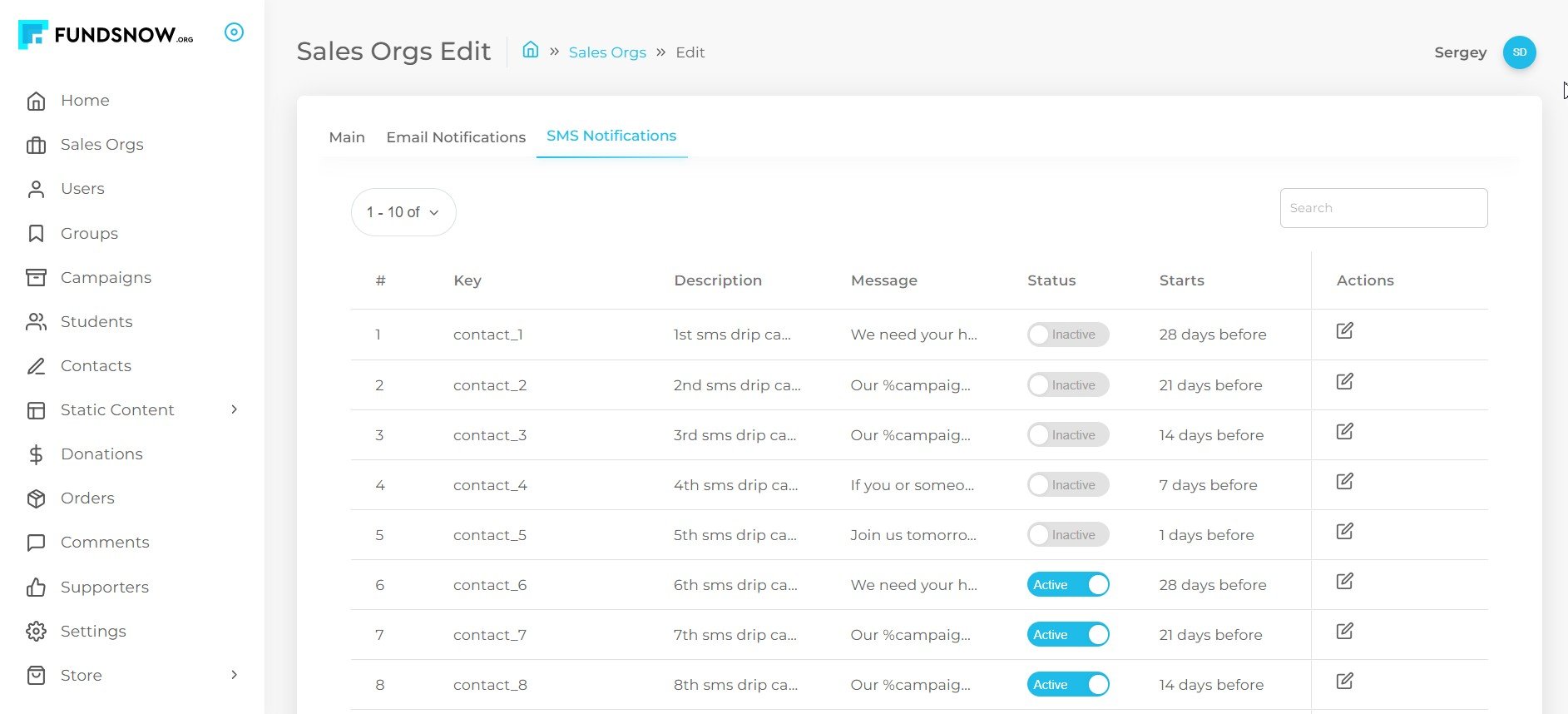Toggle the contact_5 status switch on

click(1067, 535)
